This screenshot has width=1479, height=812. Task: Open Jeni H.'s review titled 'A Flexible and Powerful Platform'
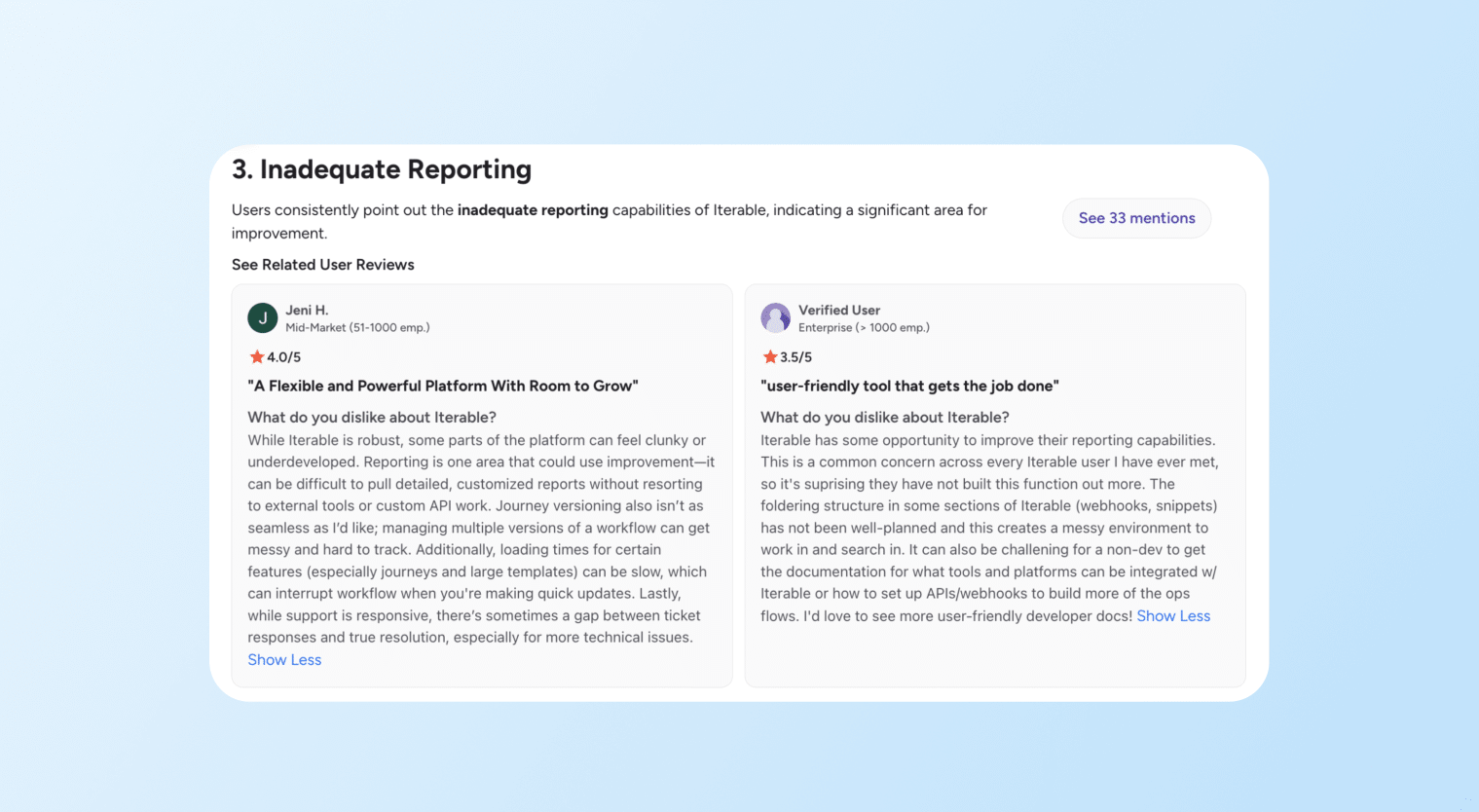443,386
